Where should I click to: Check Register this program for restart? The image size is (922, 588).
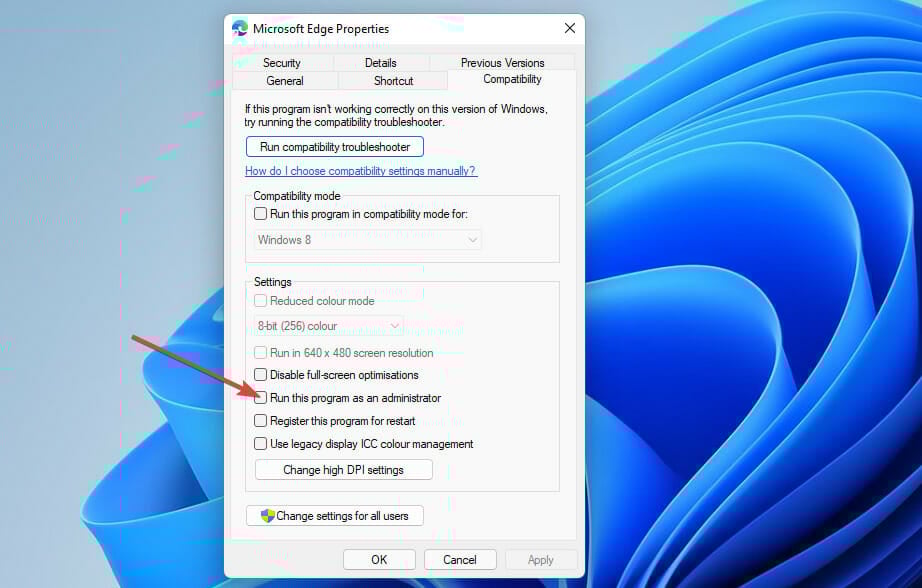[260, 420]
